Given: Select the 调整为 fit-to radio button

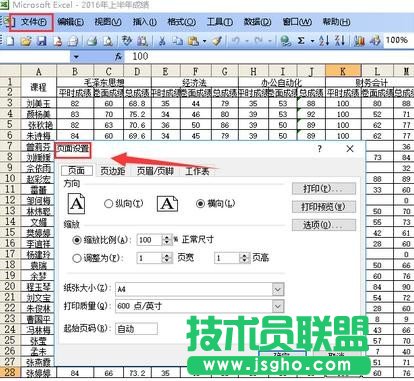Looking at the screenshot, I should [x=77, y=258].
